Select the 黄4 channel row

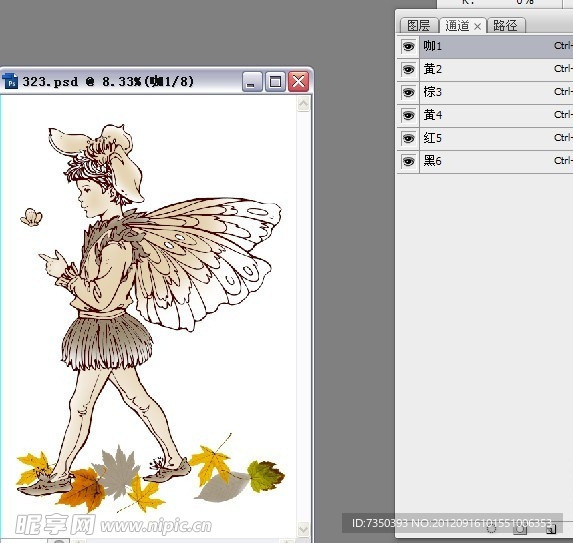496,115
